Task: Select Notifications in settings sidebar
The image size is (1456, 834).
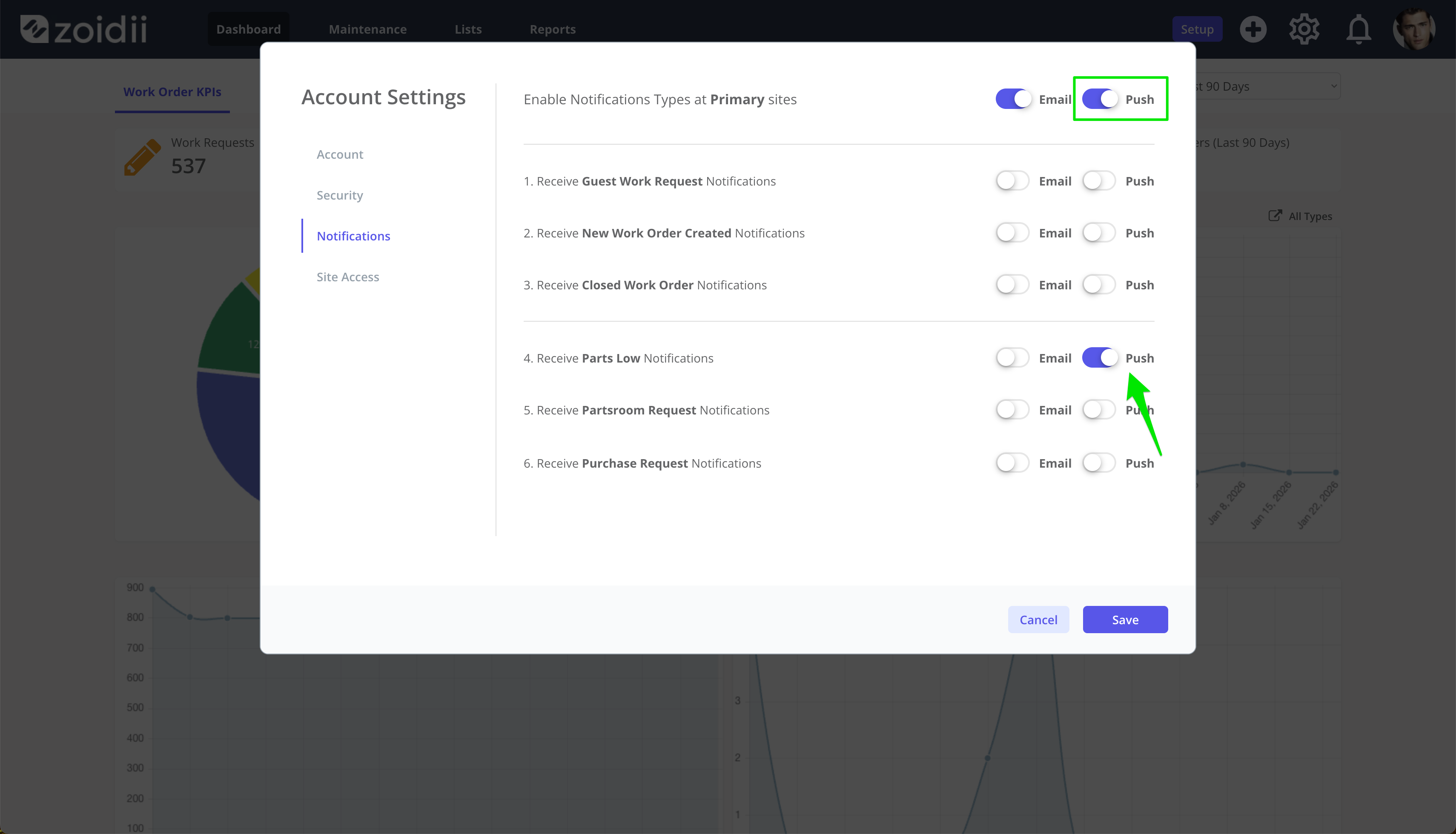Action: 353,236
